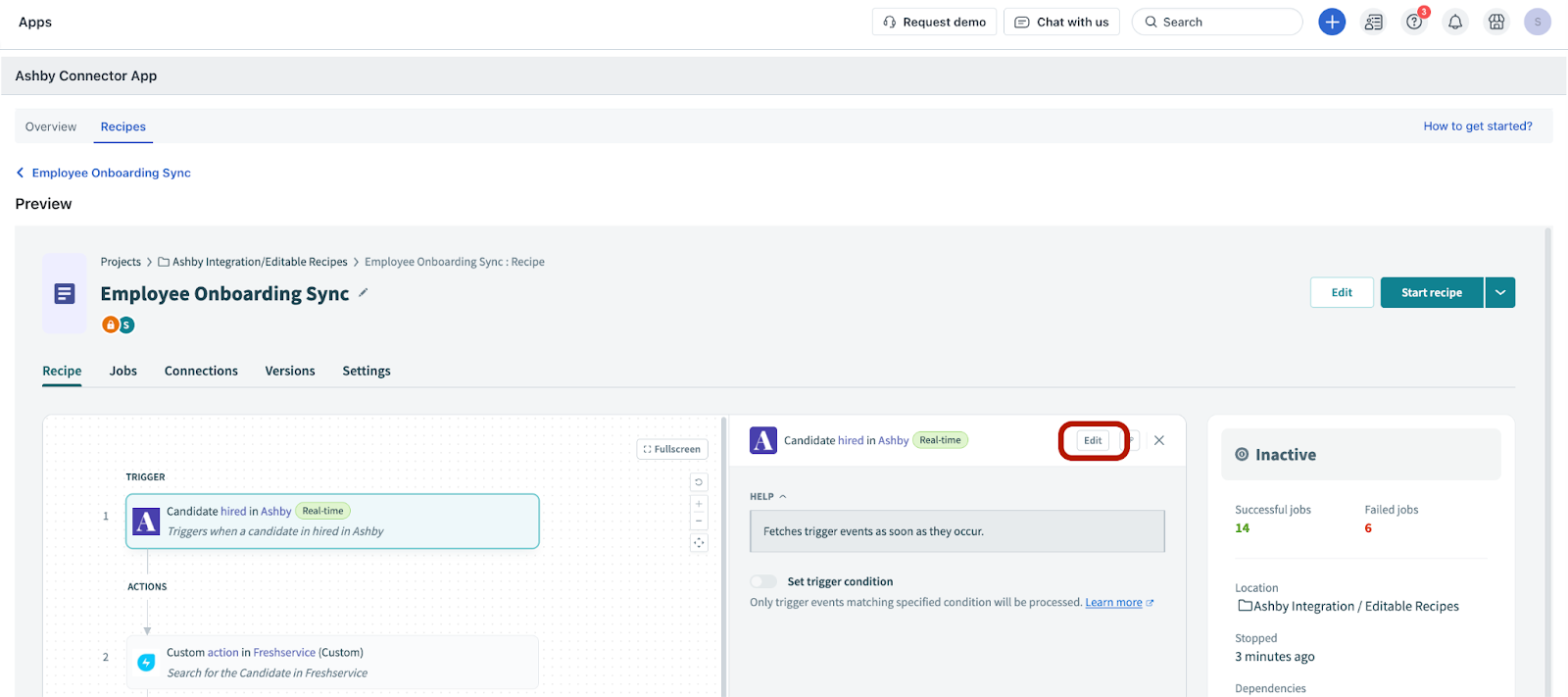
Task: Open the Connections tab
Action: pos(201,371)
